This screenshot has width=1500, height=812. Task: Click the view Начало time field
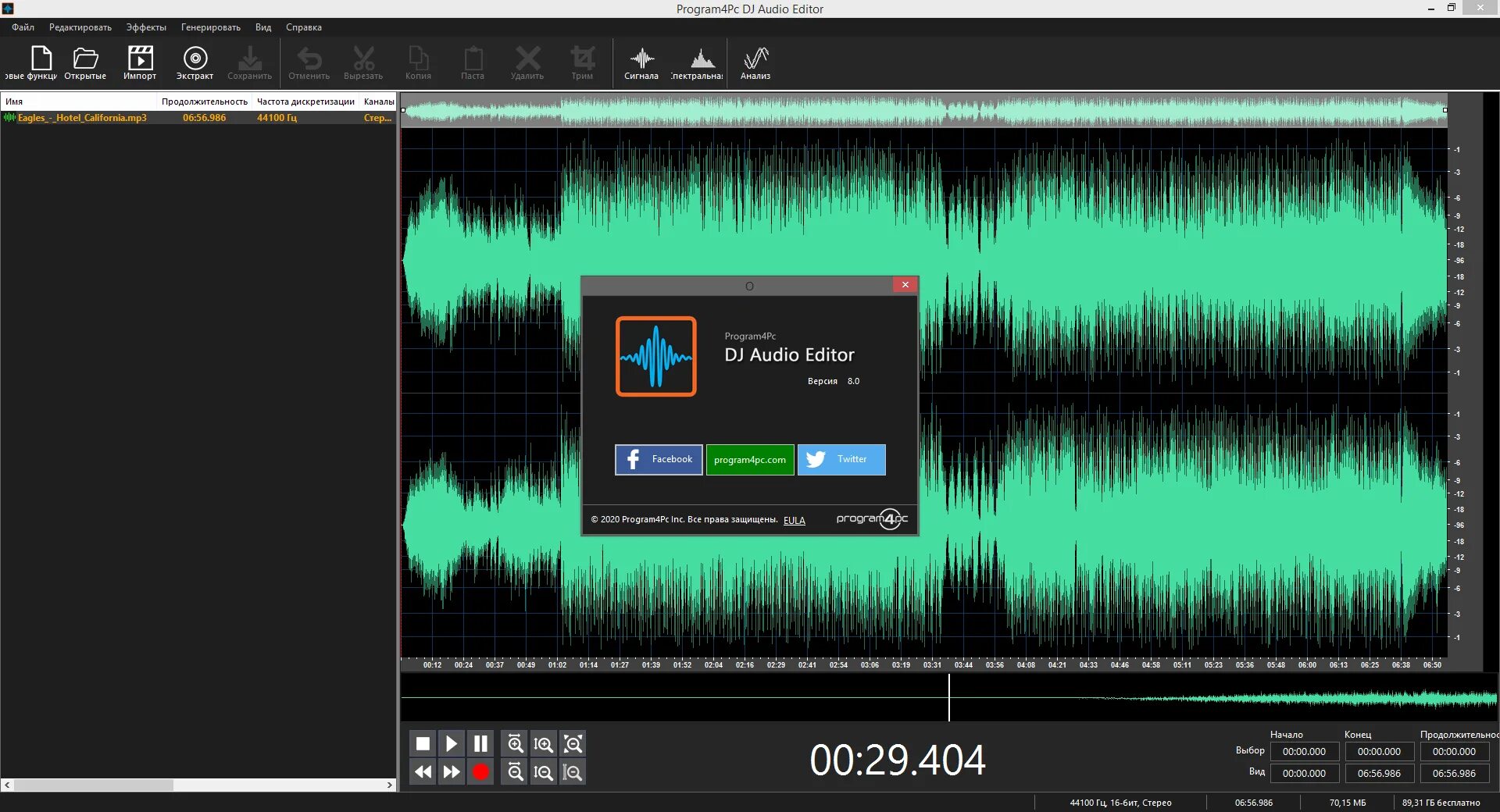point(1305,774)
